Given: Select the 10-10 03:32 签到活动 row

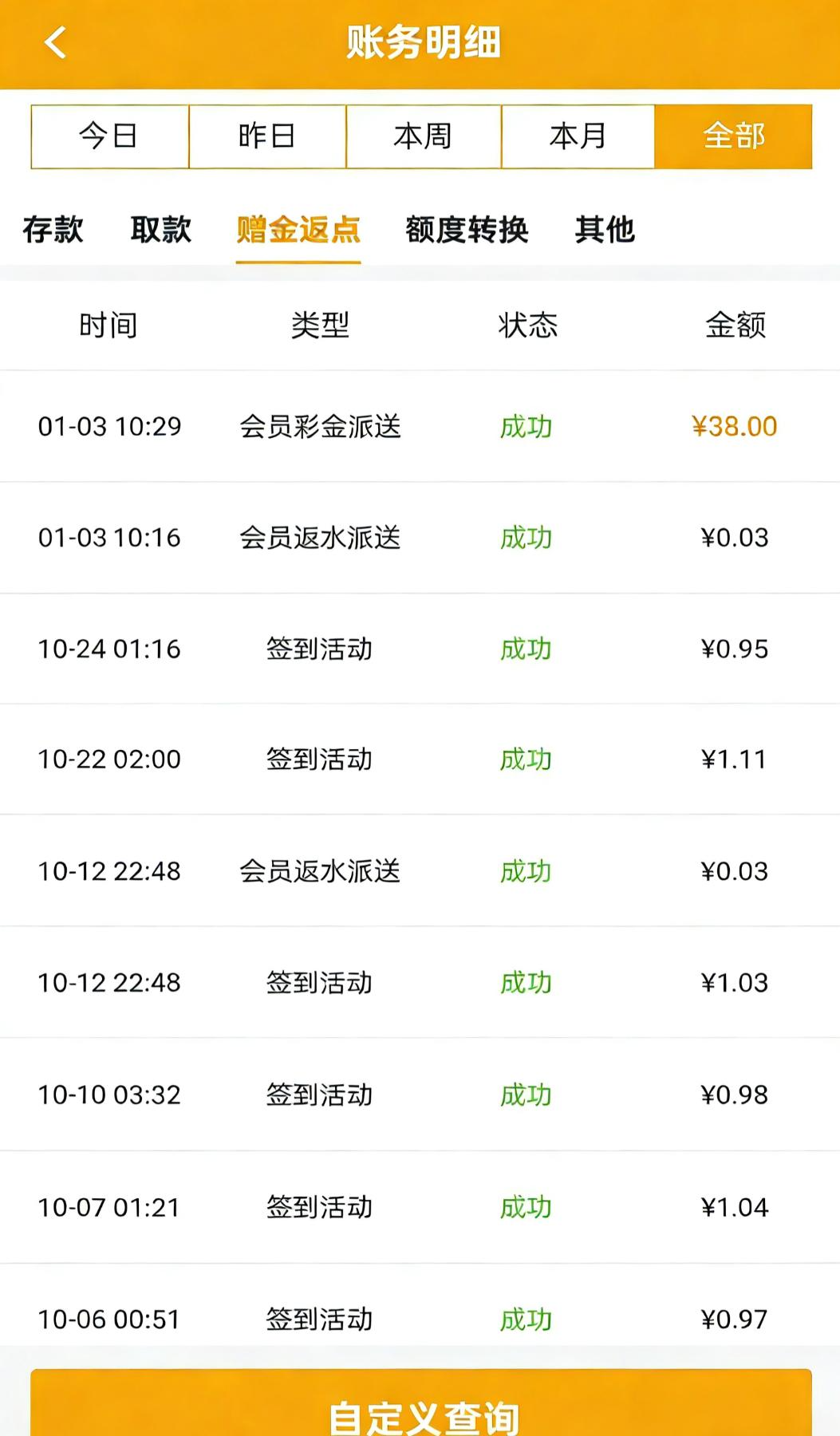Looking at the screenshot, I should click(420, 1095).
